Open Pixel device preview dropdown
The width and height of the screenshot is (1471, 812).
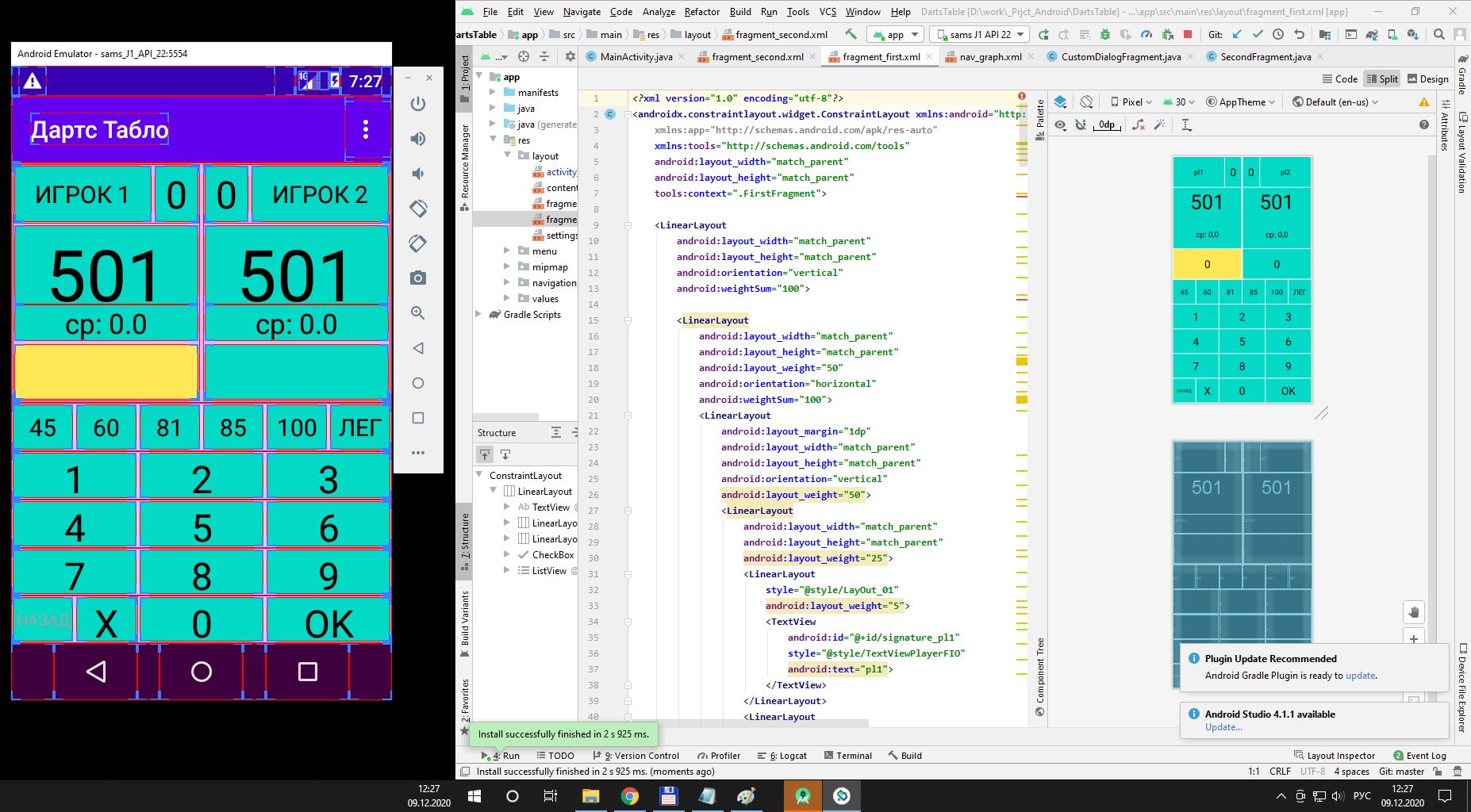click(1131, 101)
